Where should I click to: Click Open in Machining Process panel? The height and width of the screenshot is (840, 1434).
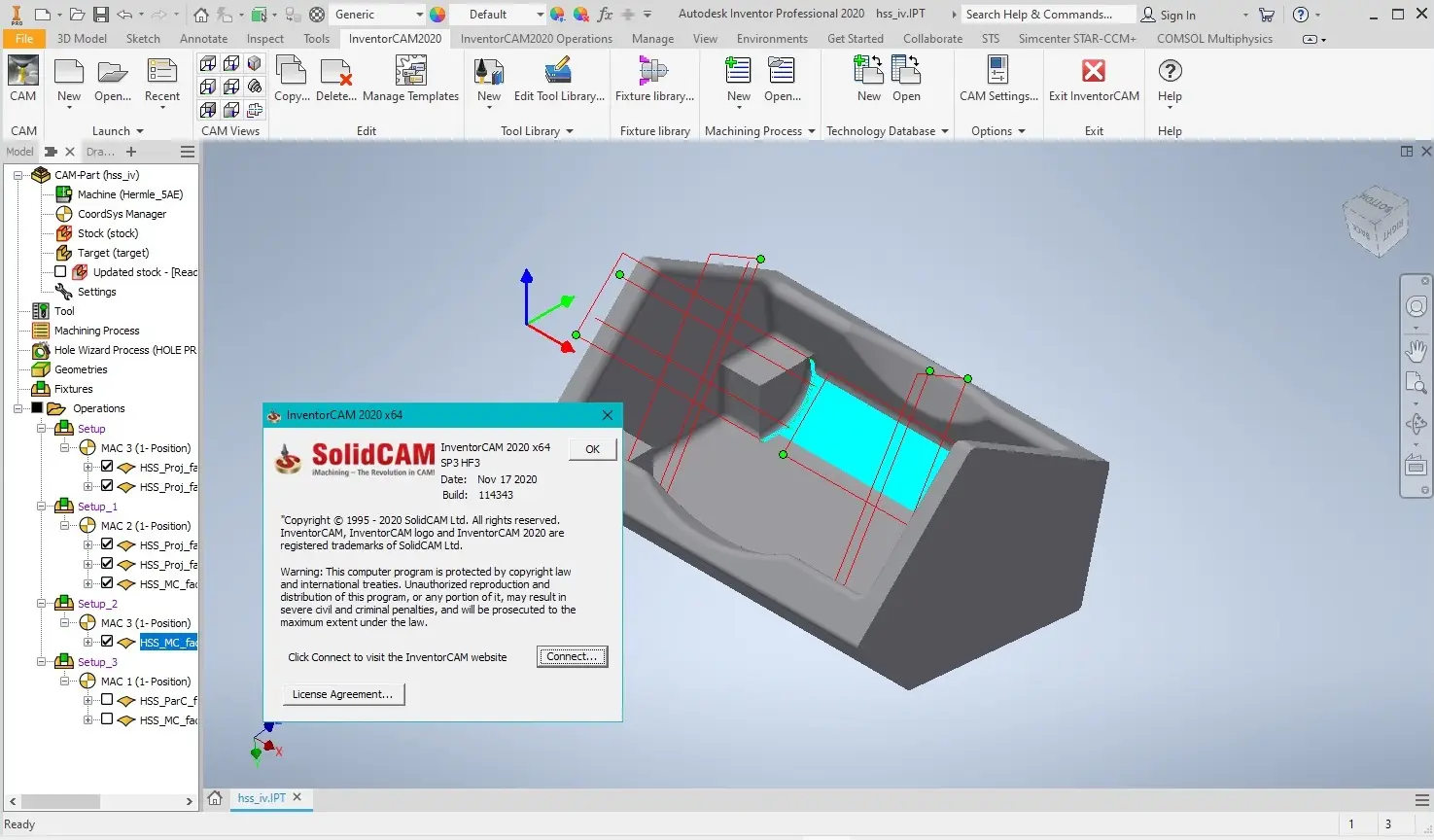[x=783, y=79]
